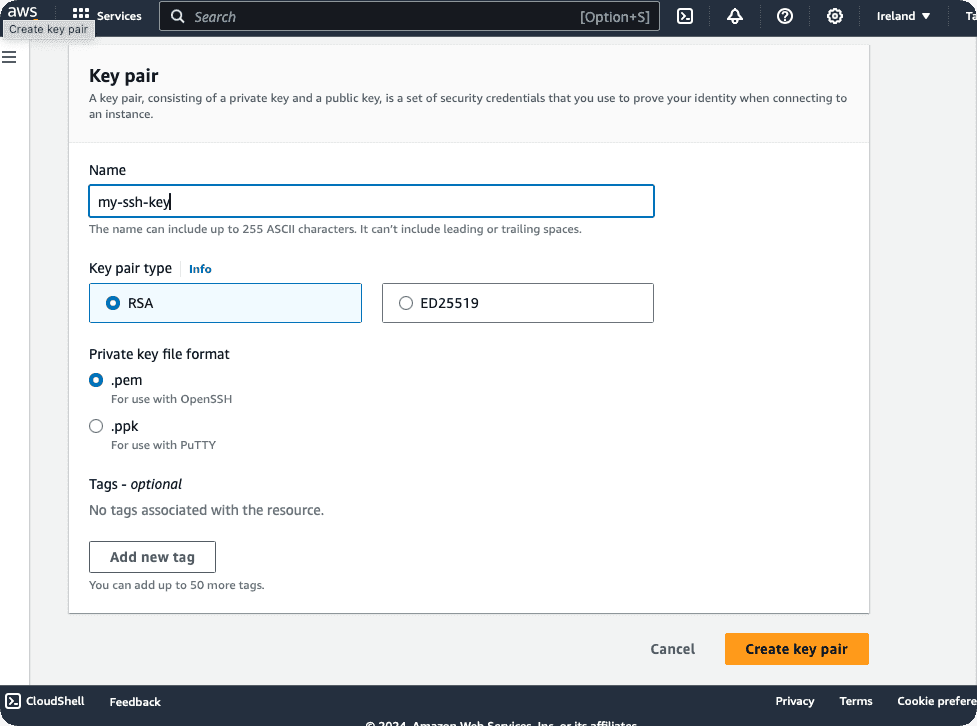Select the RSA key pair type

click(x=113, y=303)
